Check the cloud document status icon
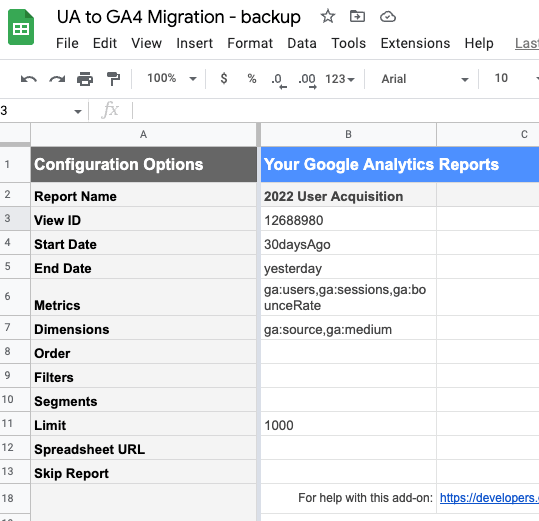539x521 pixels. pos(388,16)
